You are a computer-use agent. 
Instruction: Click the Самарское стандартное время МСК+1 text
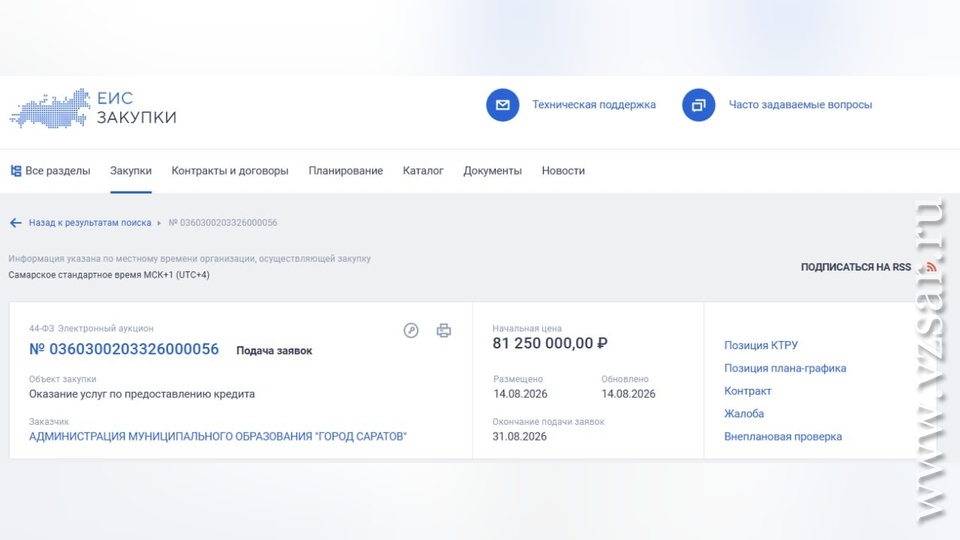point(109,275)
